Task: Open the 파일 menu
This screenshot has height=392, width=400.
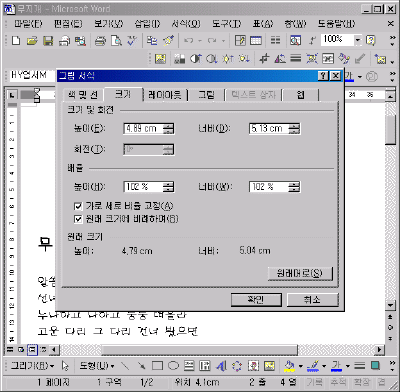Action: coord(28,24)
